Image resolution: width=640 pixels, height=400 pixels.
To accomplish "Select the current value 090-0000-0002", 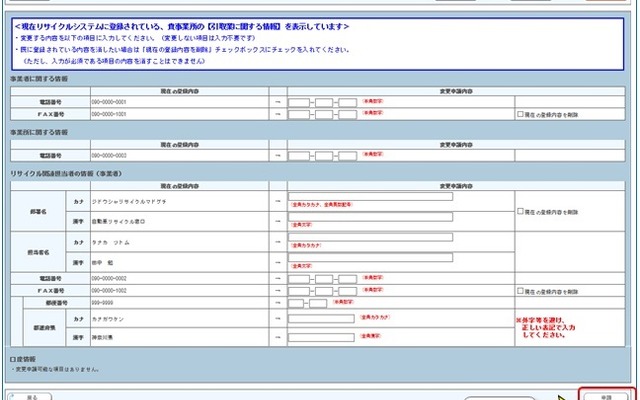I will coord(109,278).
